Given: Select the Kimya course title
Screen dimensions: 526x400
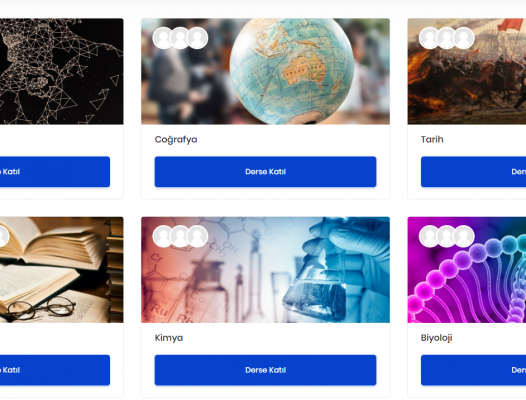Looking at the screenshot, I should pos(169,338).
